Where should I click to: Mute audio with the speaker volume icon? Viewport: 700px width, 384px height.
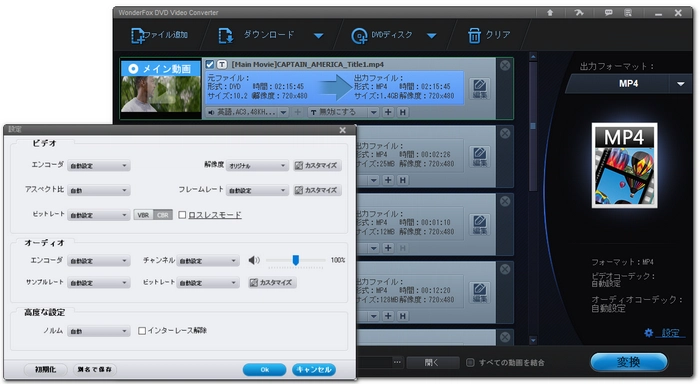pos(254,260)
